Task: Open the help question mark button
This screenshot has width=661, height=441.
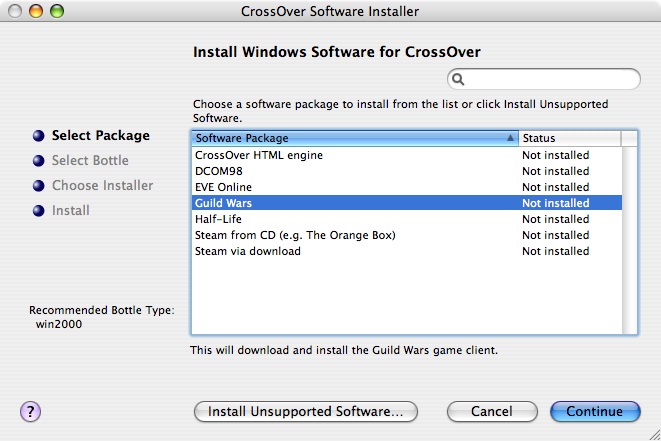Action: coord(30,411)
